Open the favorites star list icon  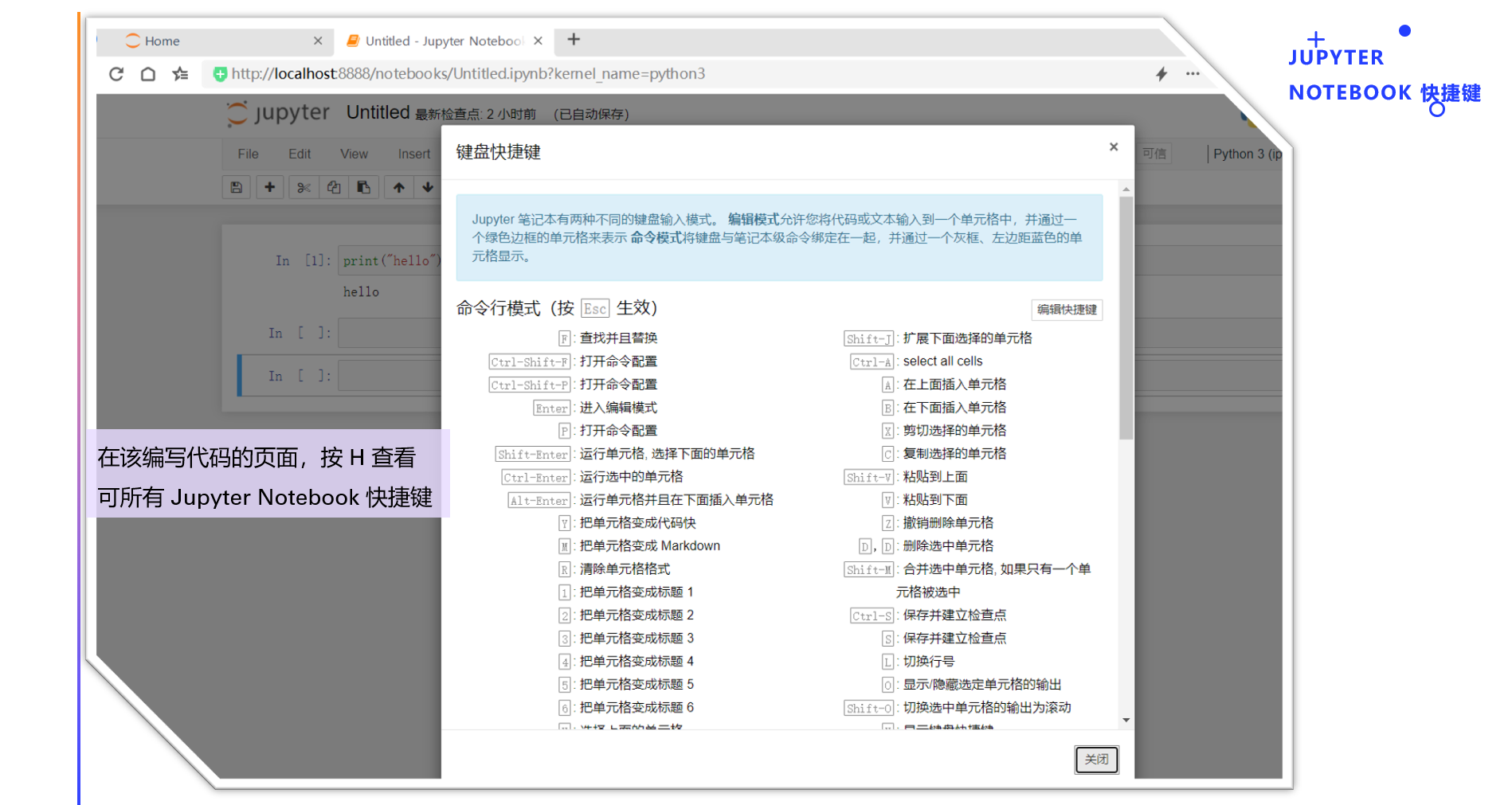[181, 74]
